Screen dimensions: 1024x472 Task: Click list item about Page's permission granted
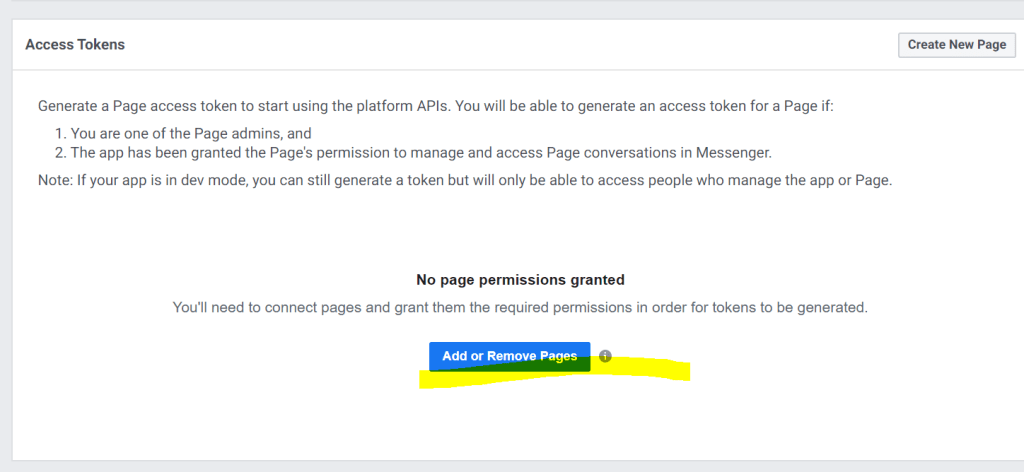tap(420, 153)
